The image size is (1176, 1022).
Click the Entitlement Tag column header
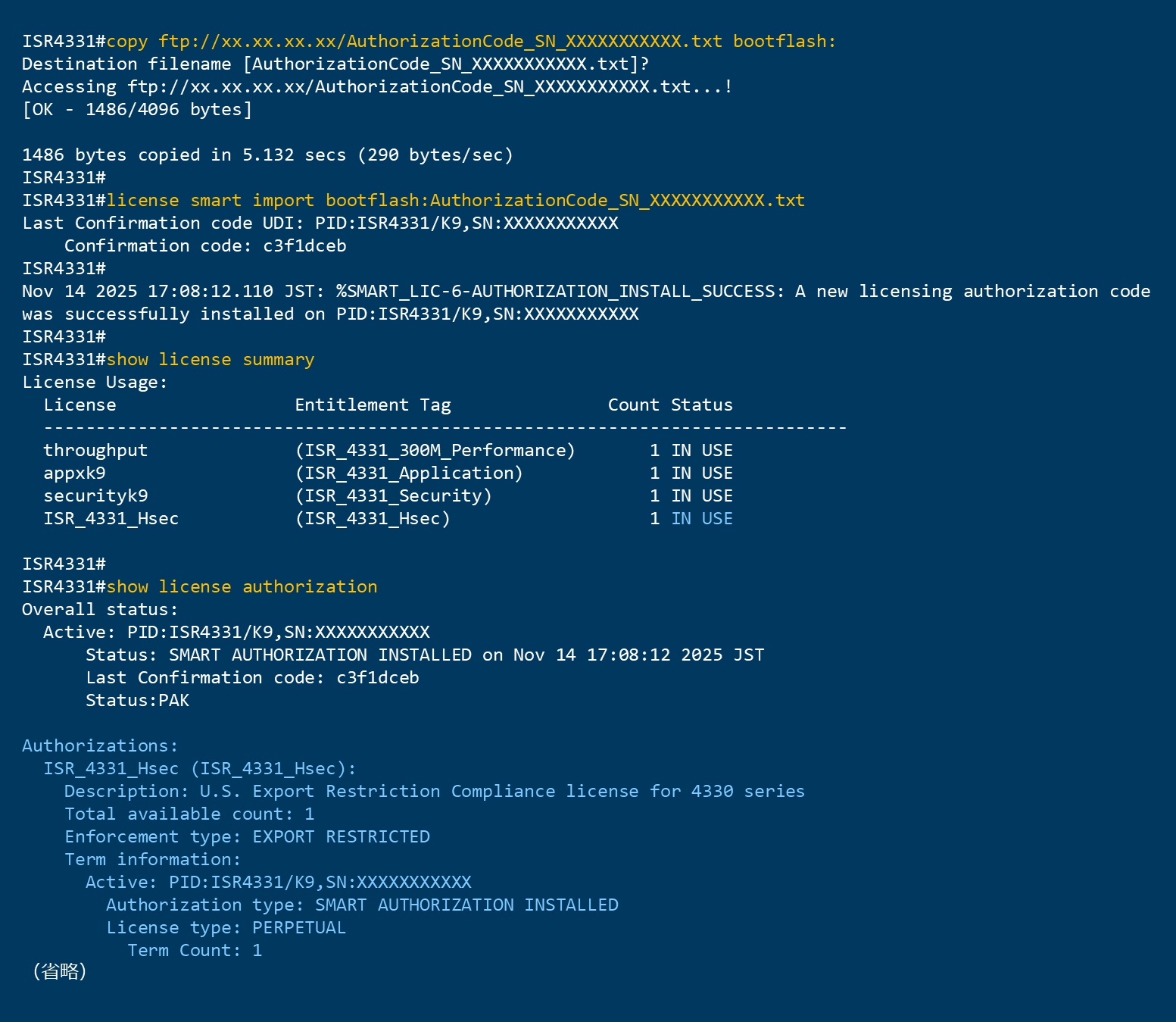[x=373, y=405]
